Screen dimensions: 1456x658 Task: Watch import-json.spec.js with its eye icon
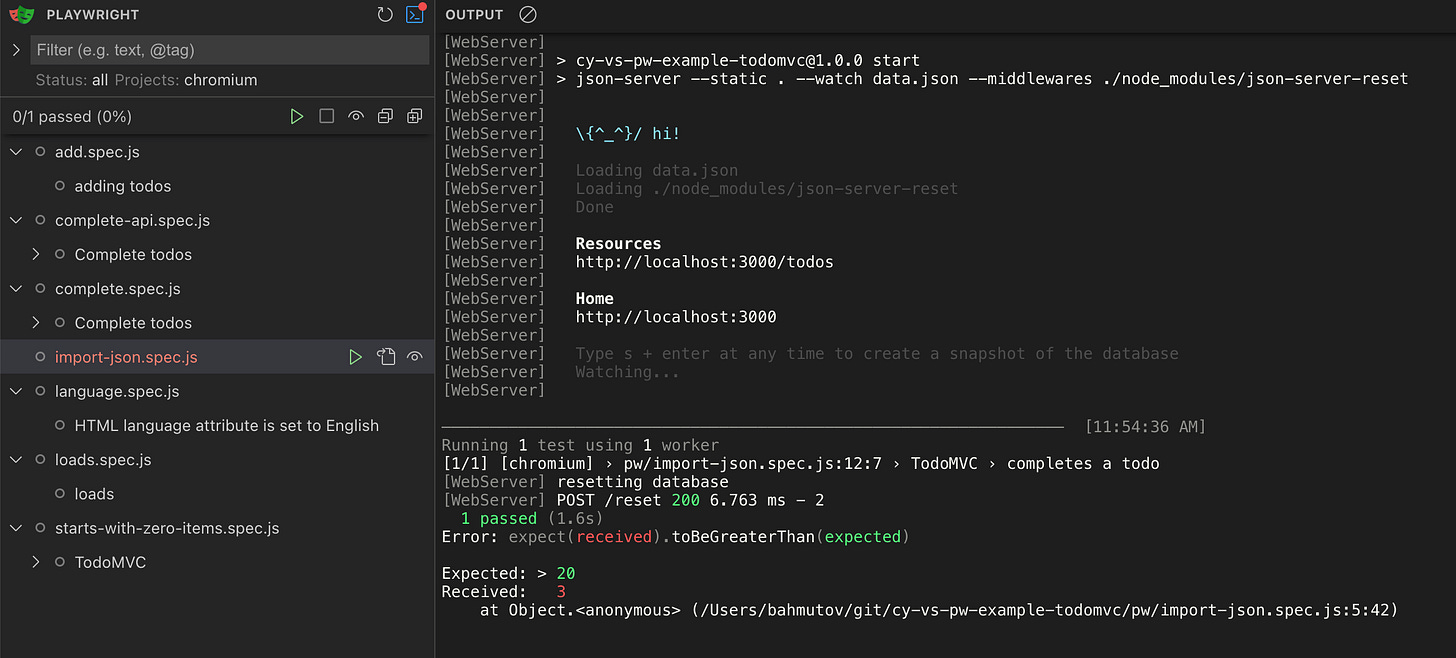(x=415, y=357)
